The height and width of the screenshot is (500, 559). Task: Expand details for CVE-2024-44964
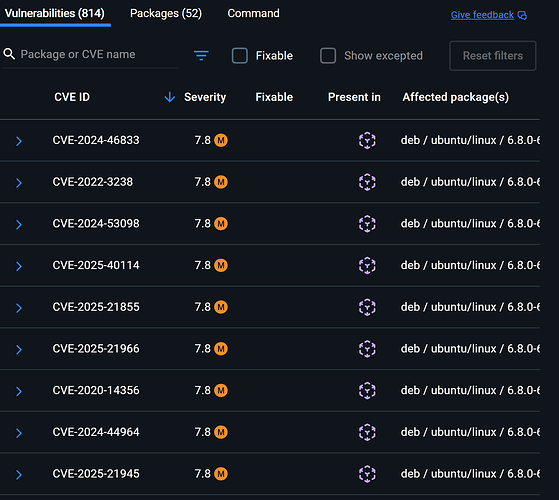pos(19,433)
